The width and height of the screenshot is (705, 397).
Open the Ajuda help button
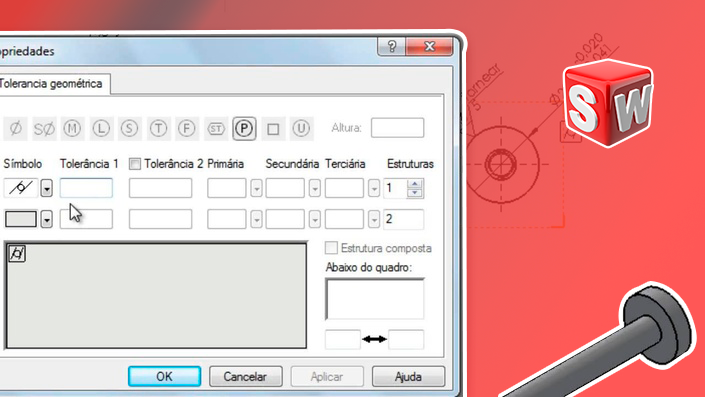pyautogui.click(x=408, y=376)
